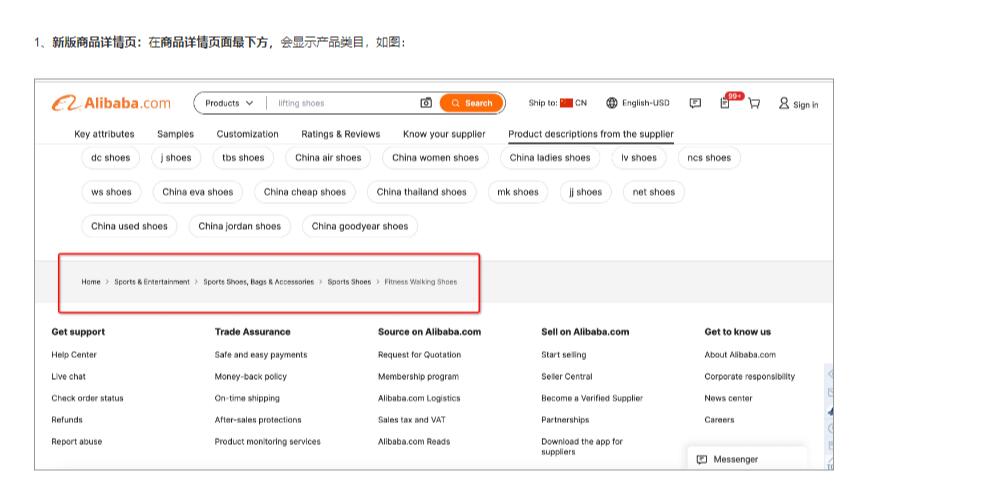Switch to the Ratings & Reviews tab

[x=341, y=134]
